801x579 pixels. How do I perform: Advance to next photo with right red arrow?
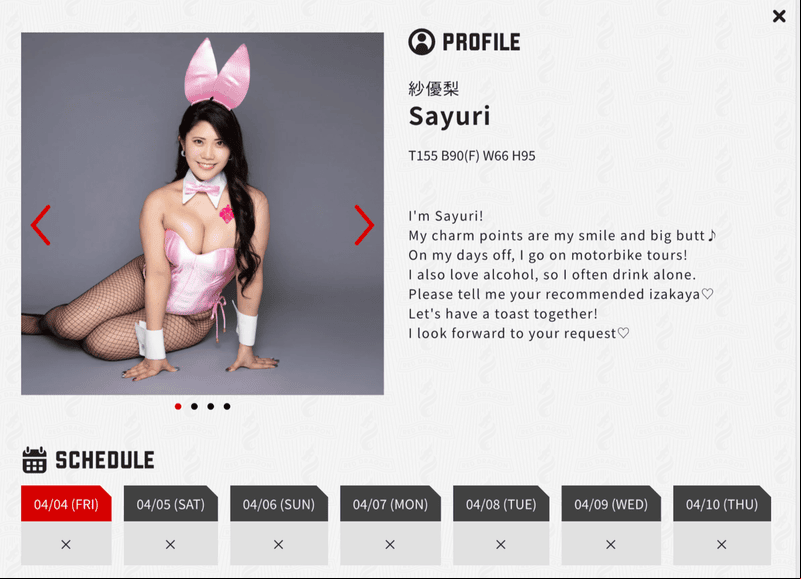click(x=364, y=225)
